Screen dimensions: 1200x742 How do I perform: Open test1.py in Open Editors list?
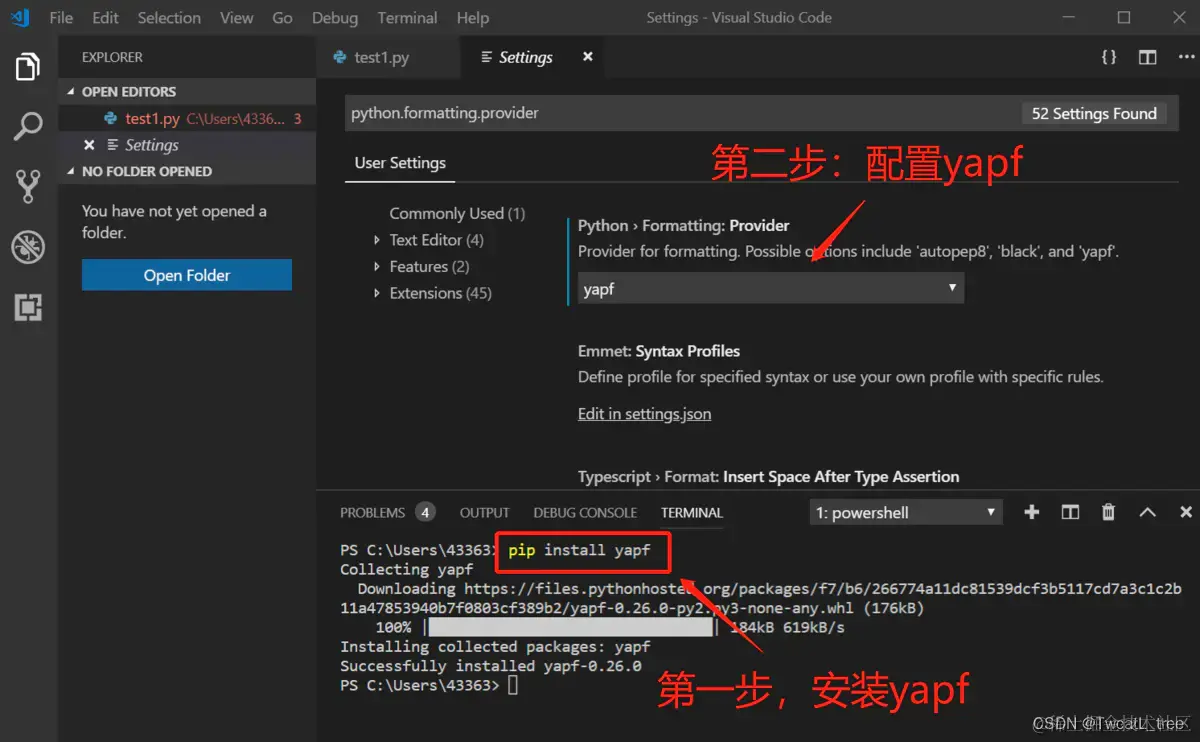coord(187,118)
